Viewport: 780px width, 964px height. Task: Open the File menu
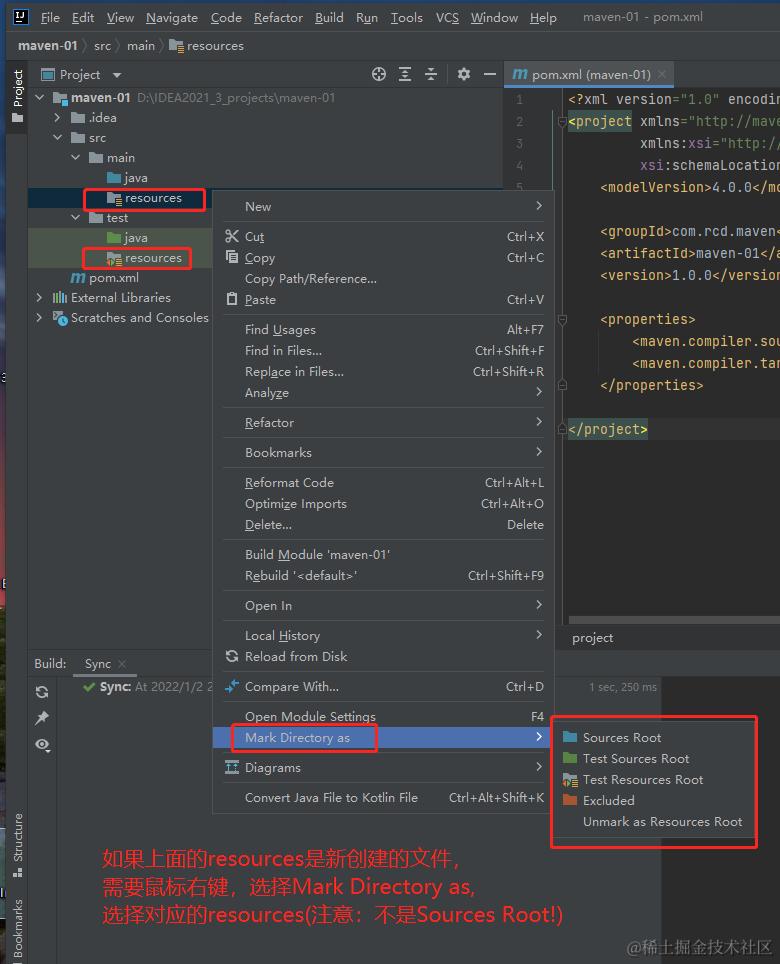click(50, 18)
